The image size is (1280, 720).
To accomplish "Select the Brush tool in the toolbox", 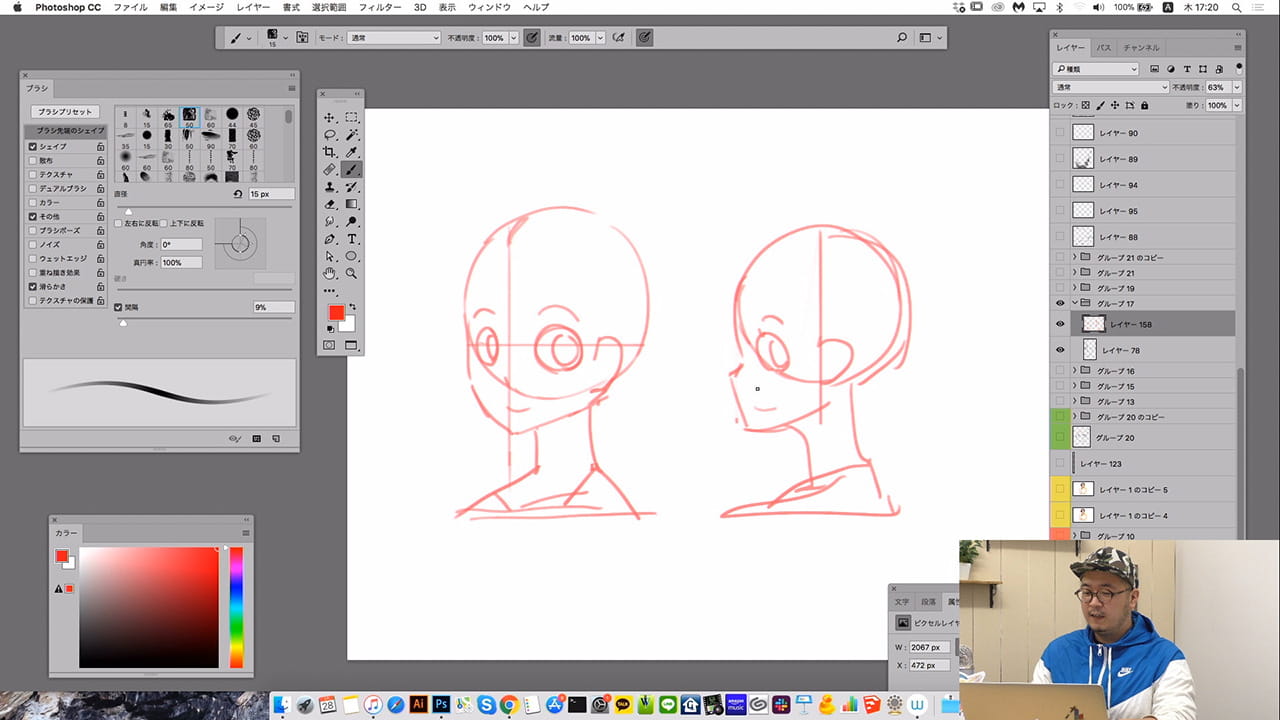I will pyautogui.click(x=352, y=169).
